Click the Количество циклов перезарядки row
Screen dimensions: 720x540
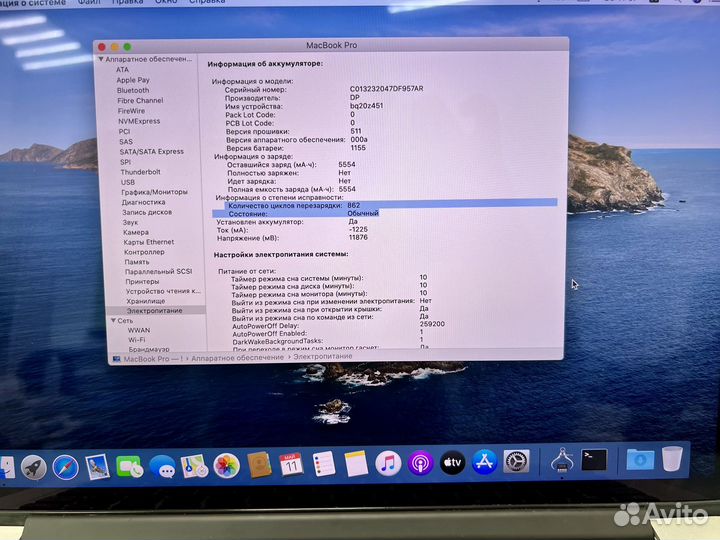pos(391,205)
